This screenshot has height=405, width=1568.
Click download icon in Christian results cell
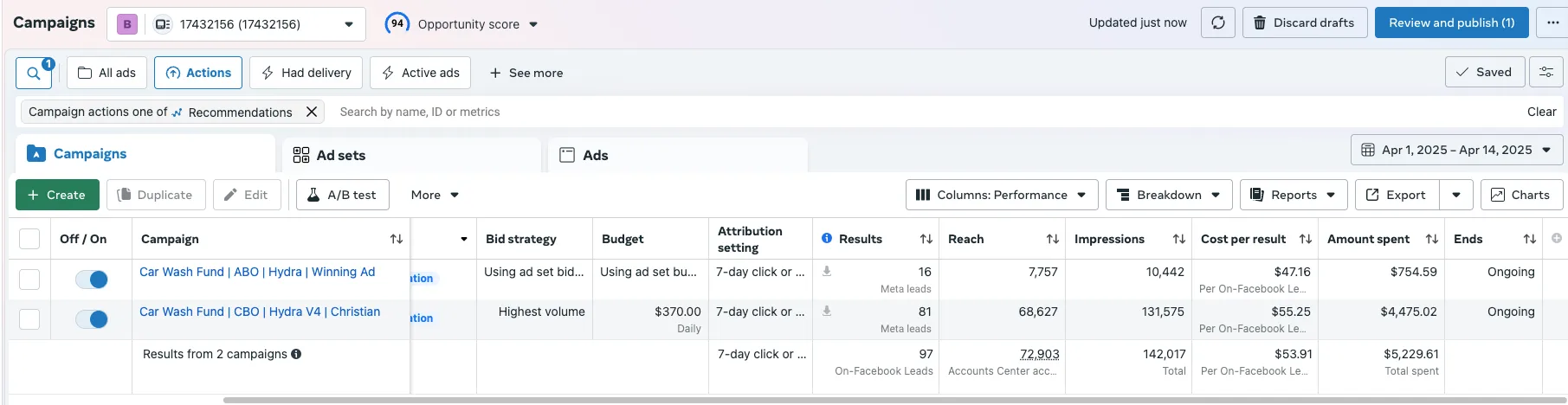coord(827,312)
